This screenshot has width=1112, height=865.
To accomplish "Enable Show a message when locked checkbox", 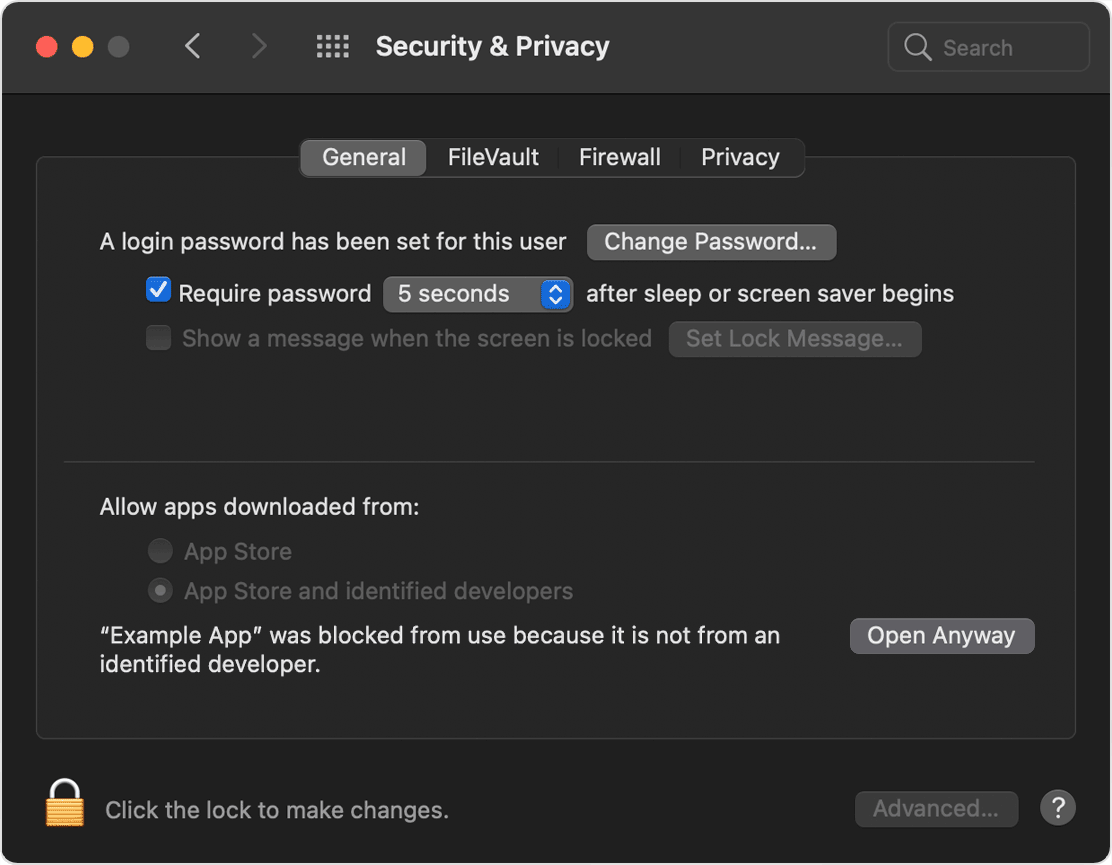I will pos(158,338).
